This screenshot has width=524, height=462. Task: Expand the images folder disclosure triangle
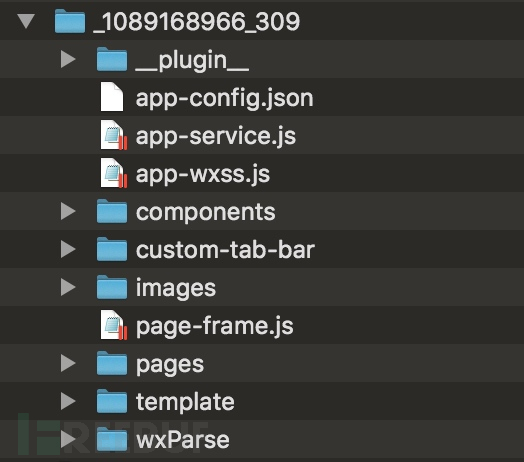pos(68,287)
